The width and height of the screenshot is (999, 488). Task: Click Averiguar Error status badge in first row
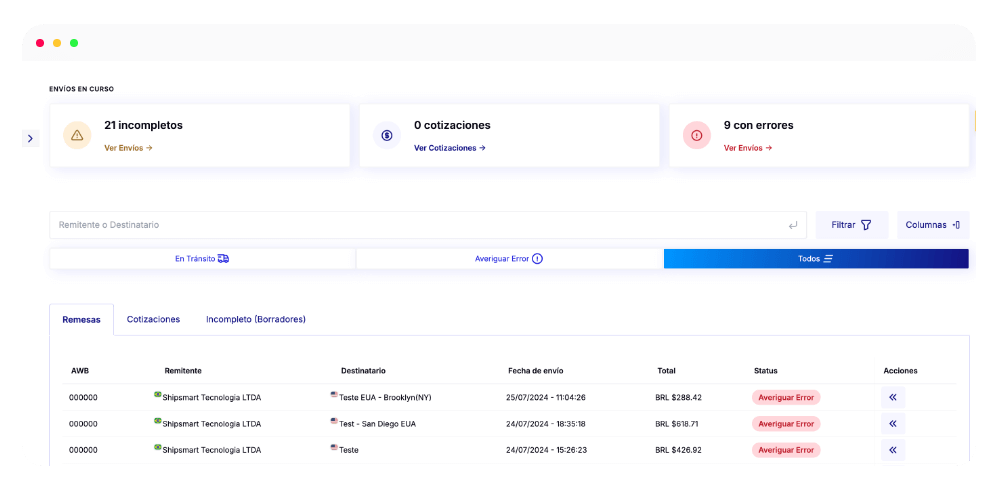click(786, 397)
